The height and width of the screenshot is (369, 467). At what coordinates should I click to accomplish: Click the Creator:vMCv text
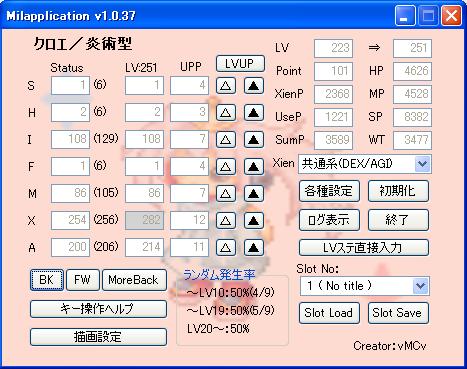(390, 346)
